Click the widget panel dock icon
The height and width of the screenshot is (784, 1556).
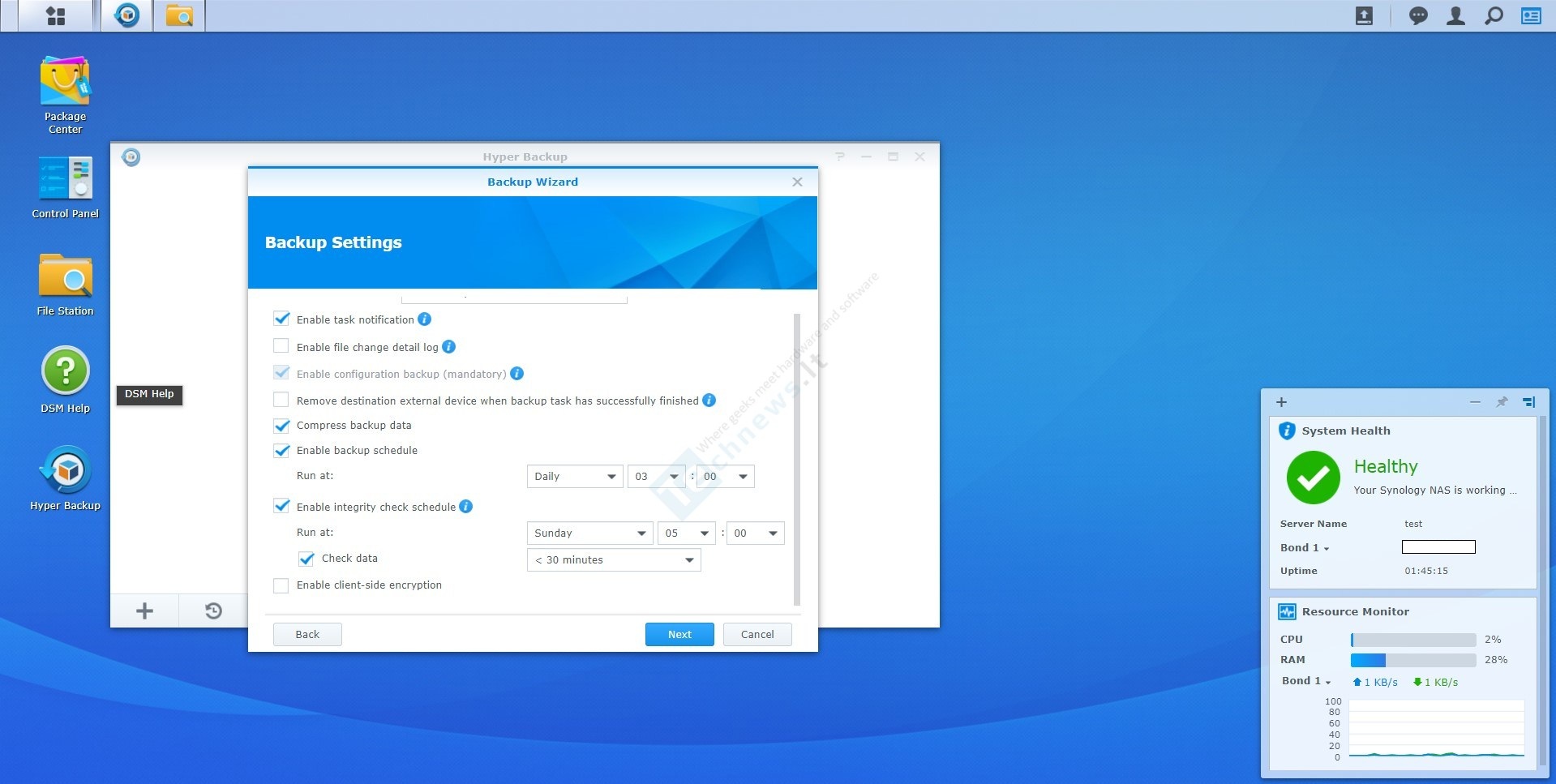click(1528, 402)
